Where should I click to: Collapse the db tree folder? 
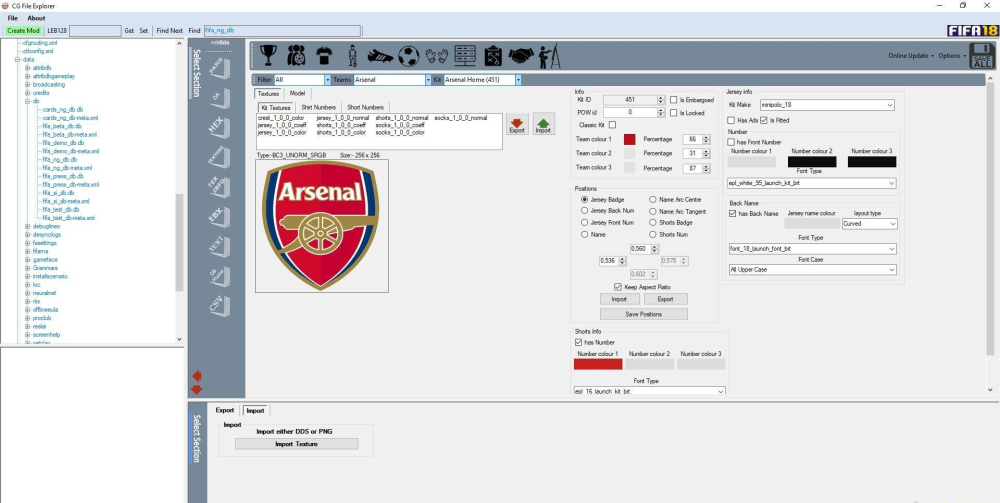[27, 101]
